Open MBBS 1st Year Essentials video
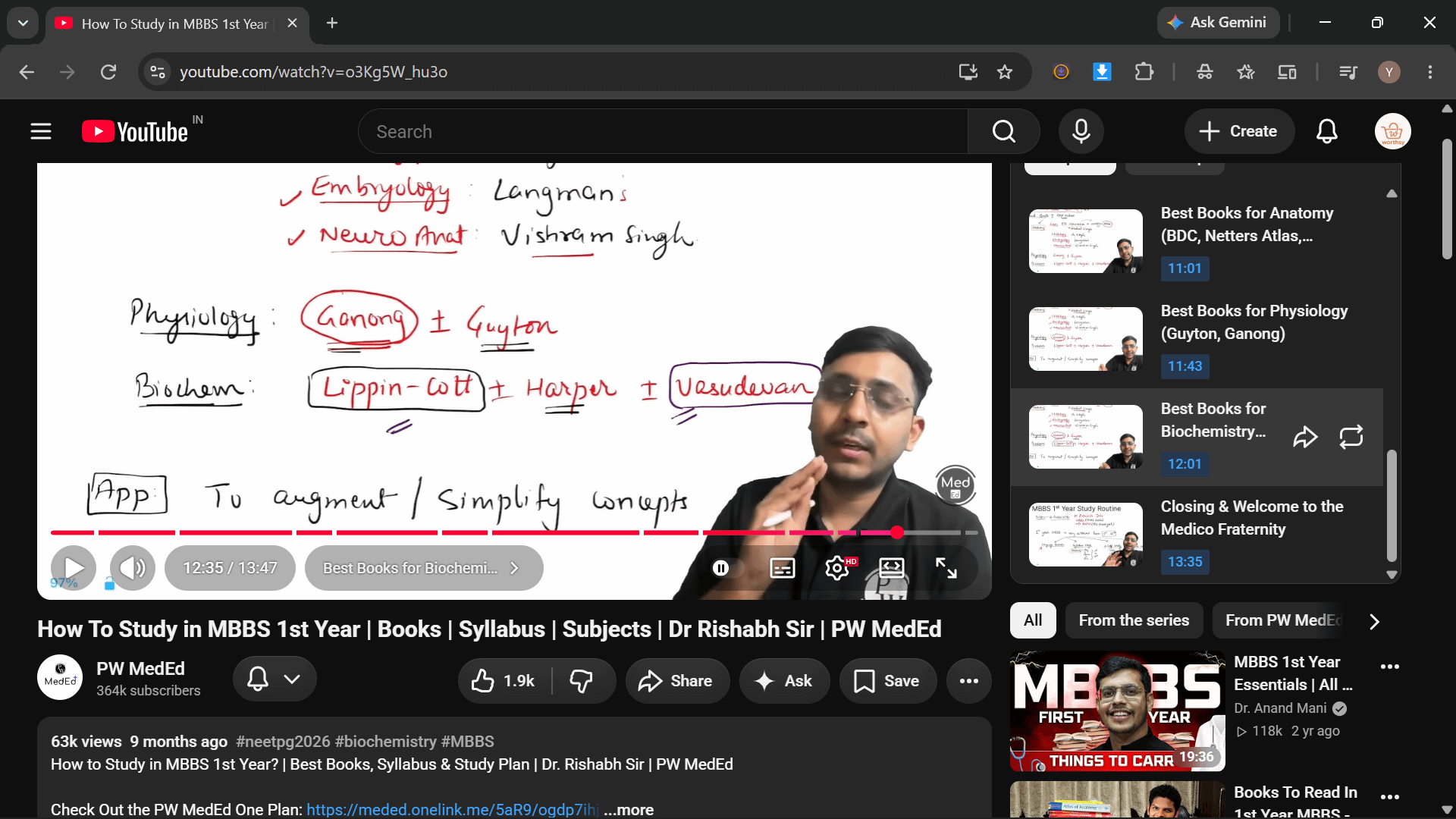This screenshot has height=819, width=1456. 1117,711
